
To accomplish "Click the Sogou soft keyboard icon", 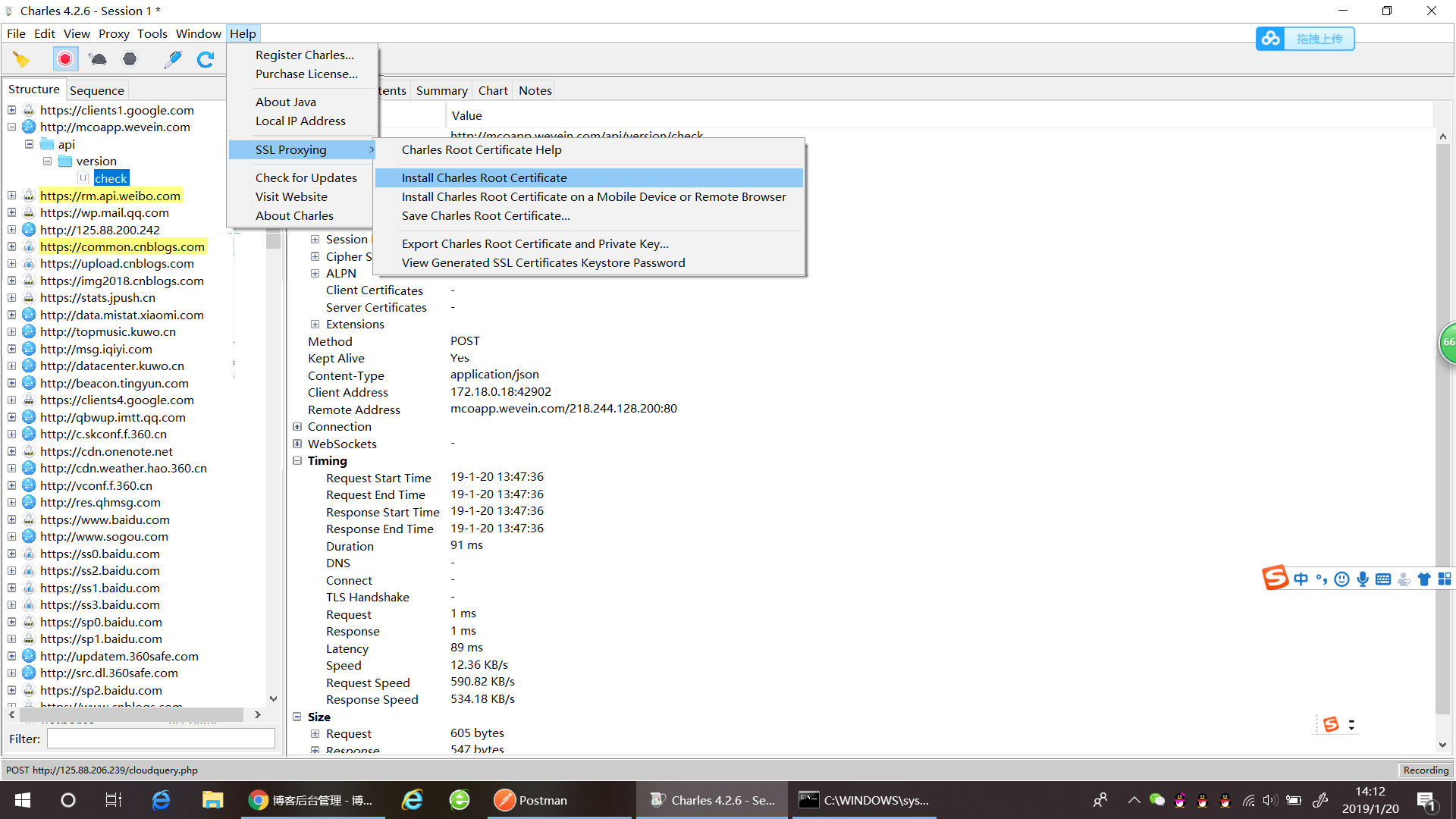I will pyautogui.click(x=1383, y=579).
